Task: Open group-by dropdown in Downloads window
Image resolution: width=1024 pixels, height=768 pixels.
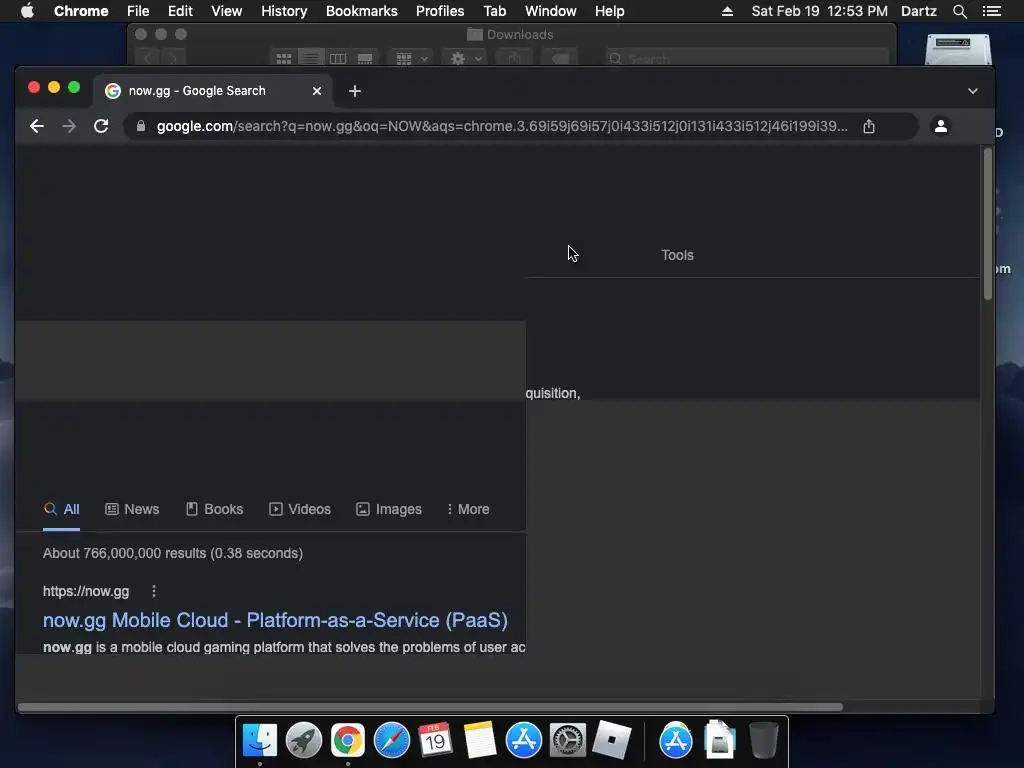Action: pos(411,59)
